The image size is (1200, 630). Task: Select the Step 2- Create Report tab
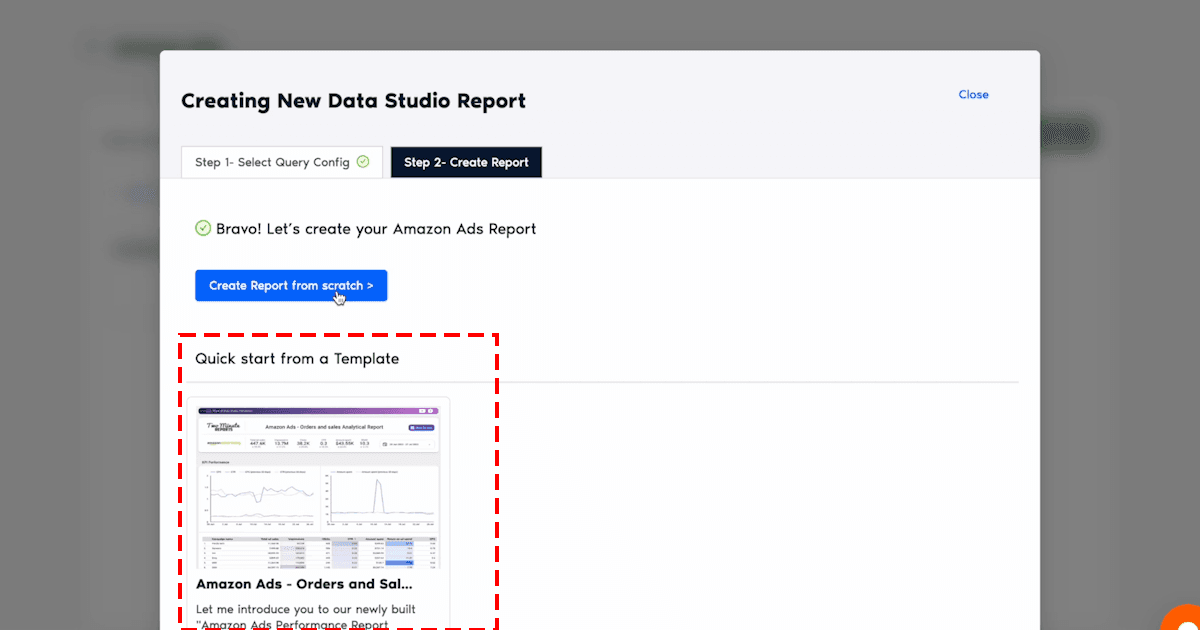(466, 162)
